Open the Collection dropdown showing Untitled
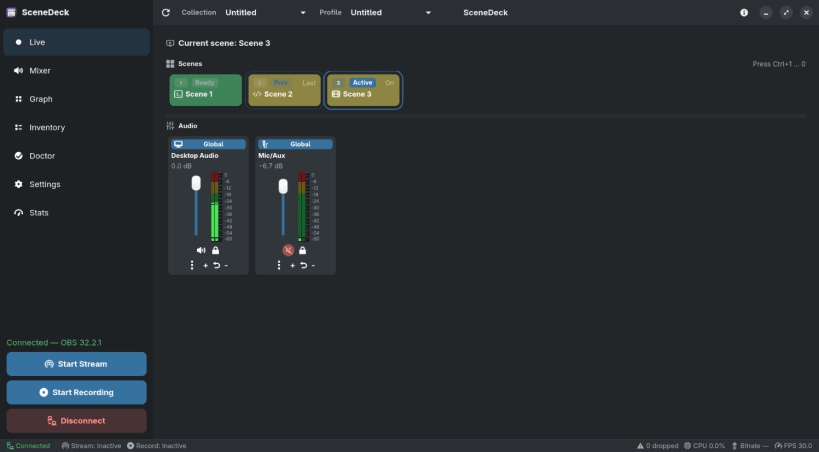The height and width of the screenshot is (452, 819). [265, 13]
